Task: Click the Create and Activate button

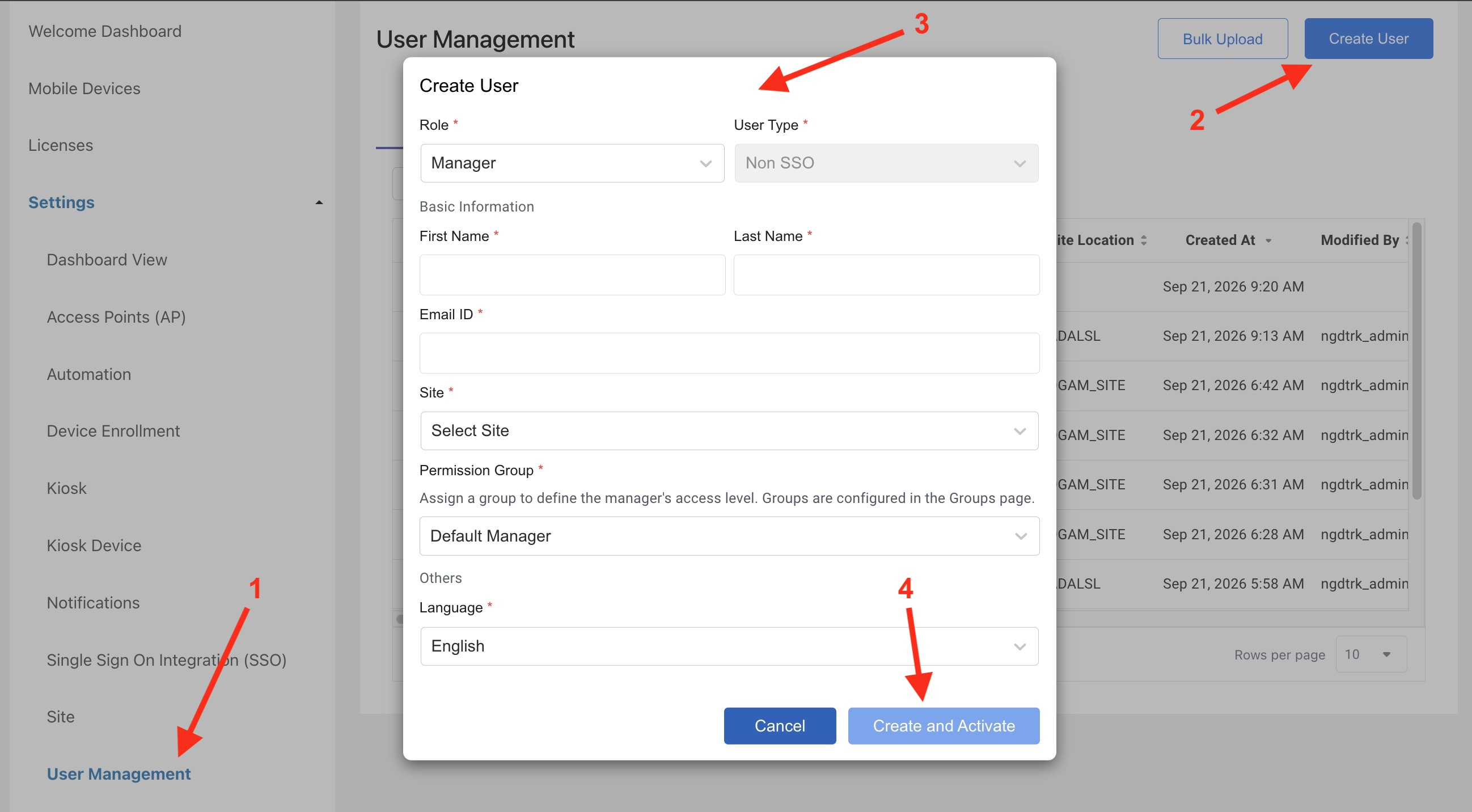Action: pyautogui.click(x=944, y=726)
